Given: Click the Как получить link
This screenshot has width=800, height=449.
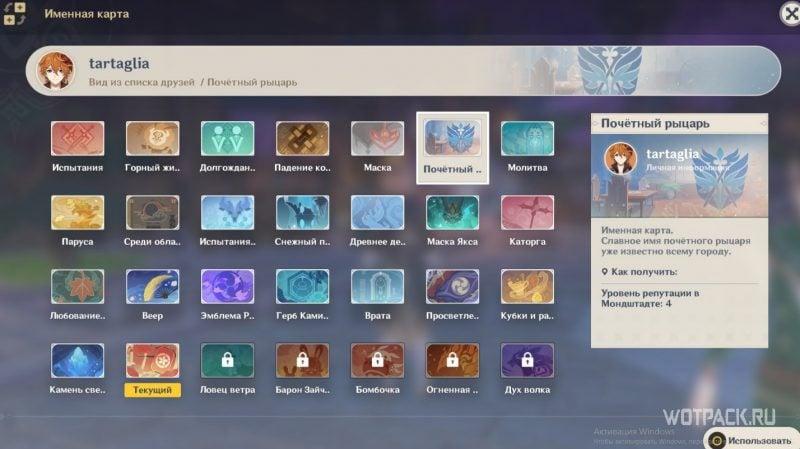Looking at the screenshot, I should click(x=644, y=272).
